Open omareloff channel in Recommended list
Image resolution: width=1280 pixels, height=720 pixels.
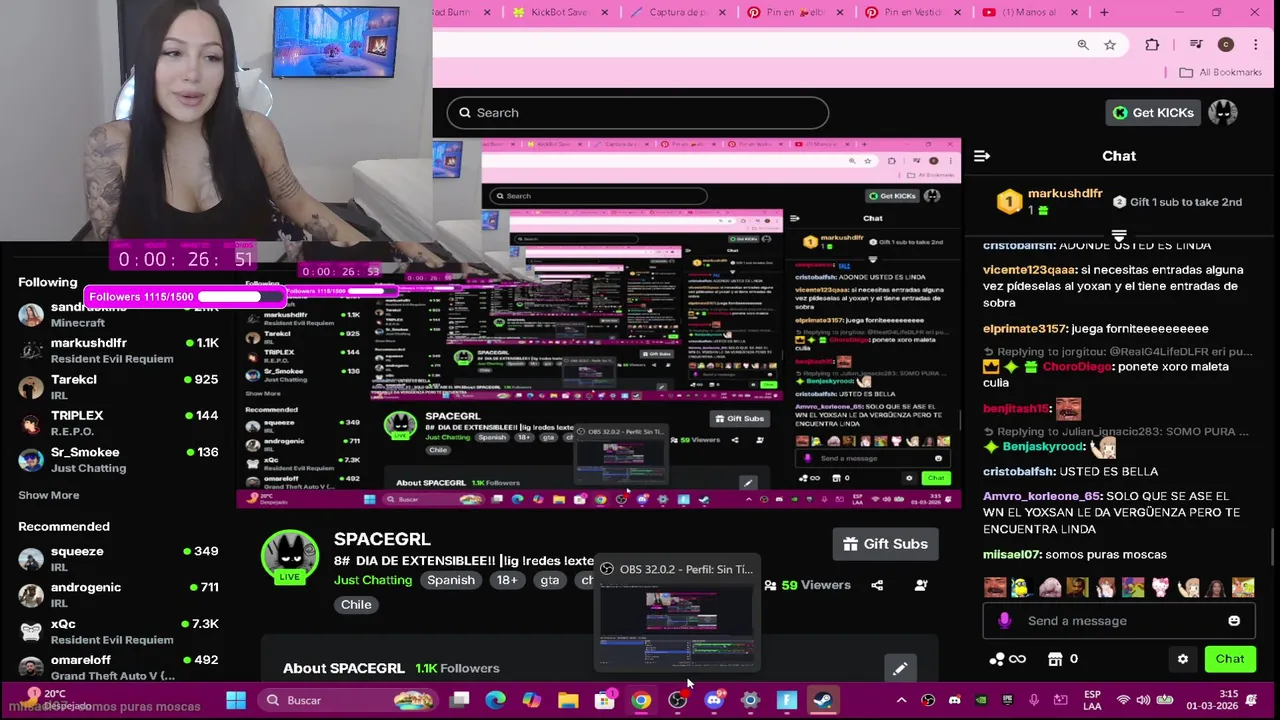coord(118,667)
